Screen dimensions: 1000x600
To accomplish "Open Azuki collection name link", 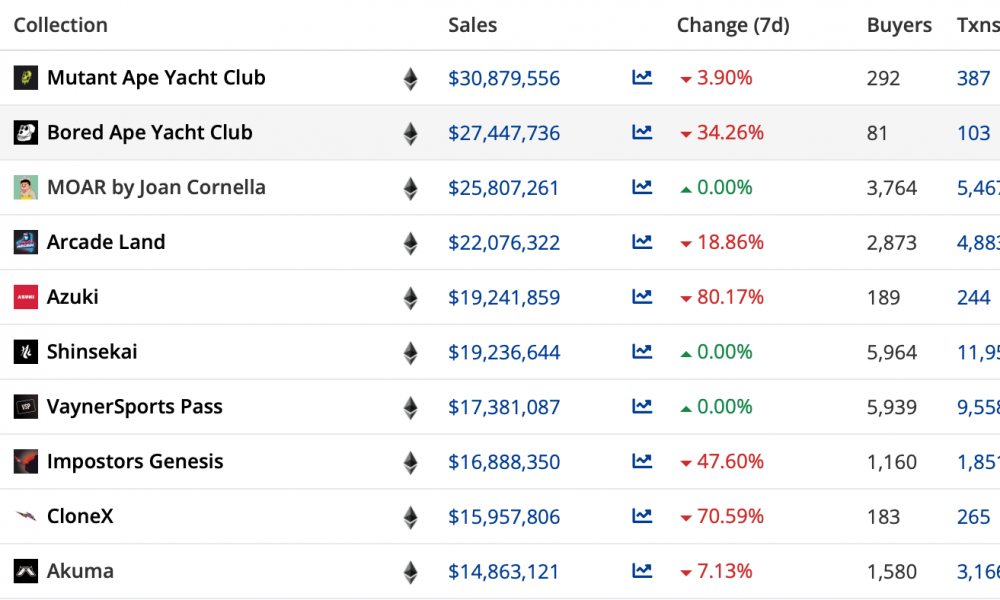I will coord(73,297).
